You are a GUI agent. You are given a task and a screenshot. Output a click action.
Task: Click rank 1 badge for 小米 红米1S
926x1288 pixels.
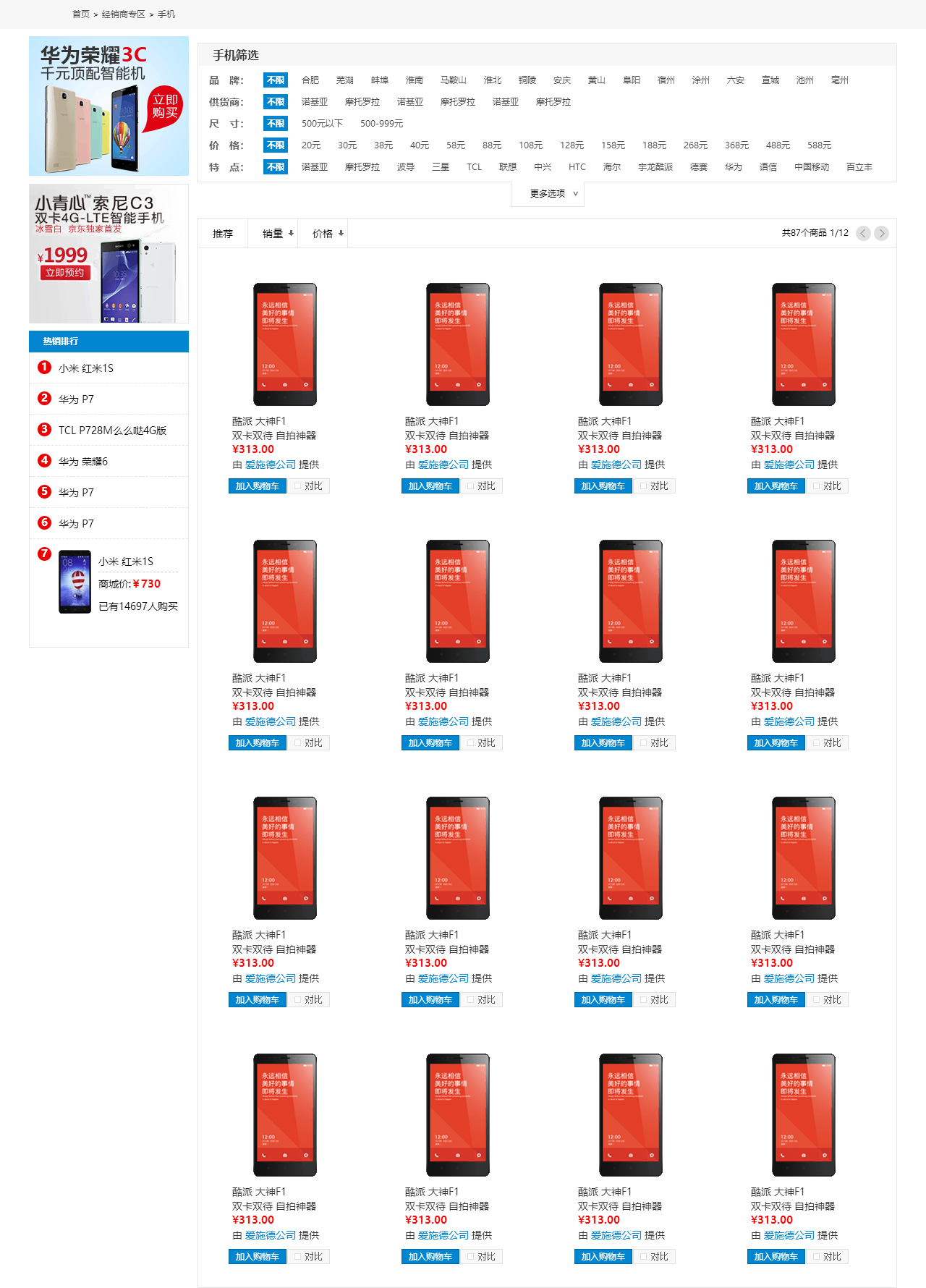click(44, 367)
